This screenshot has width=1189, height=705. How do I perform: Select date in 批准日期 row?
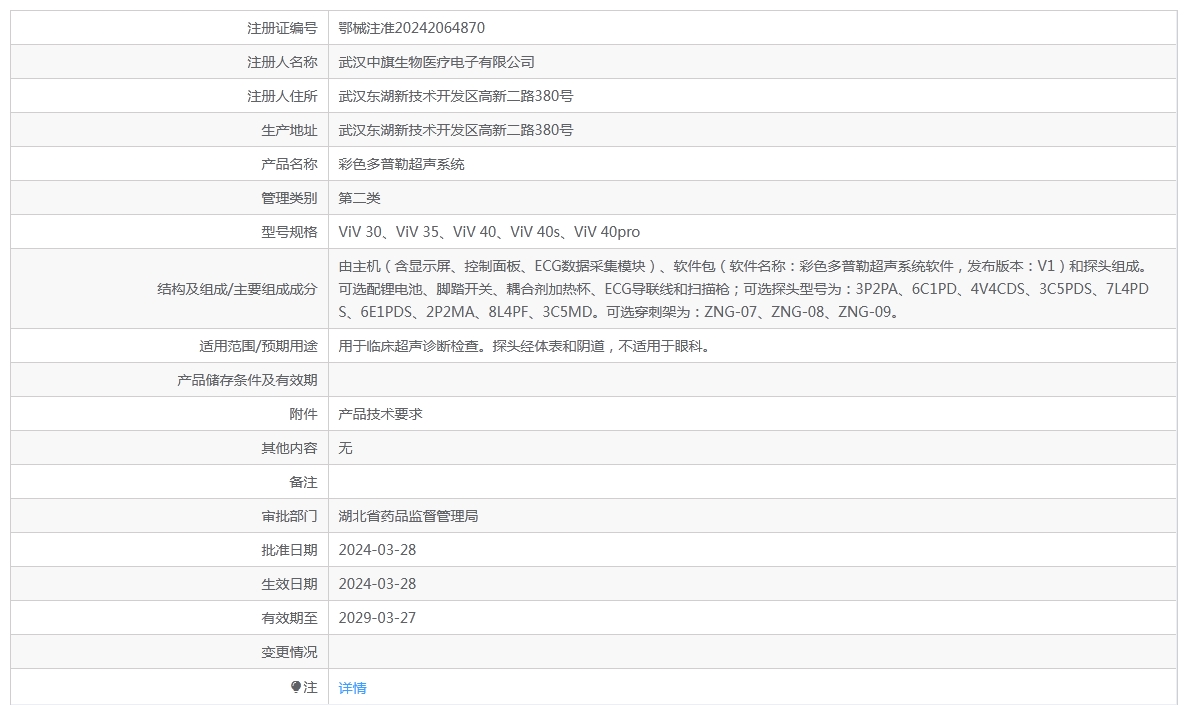coord(377,550)
